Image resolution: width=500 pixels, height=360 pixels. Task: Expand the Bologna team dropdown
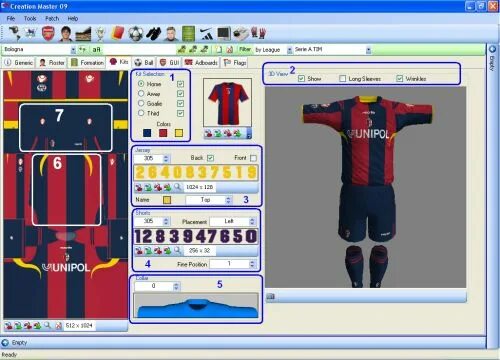[73, 50]
